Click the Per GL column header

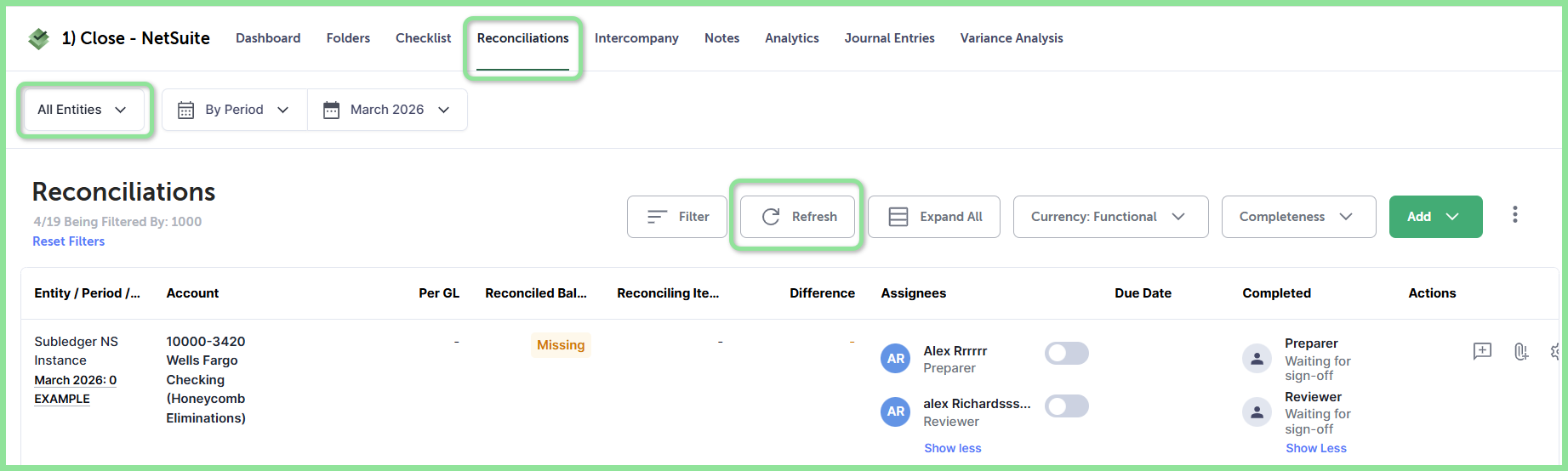click(439, 293)
